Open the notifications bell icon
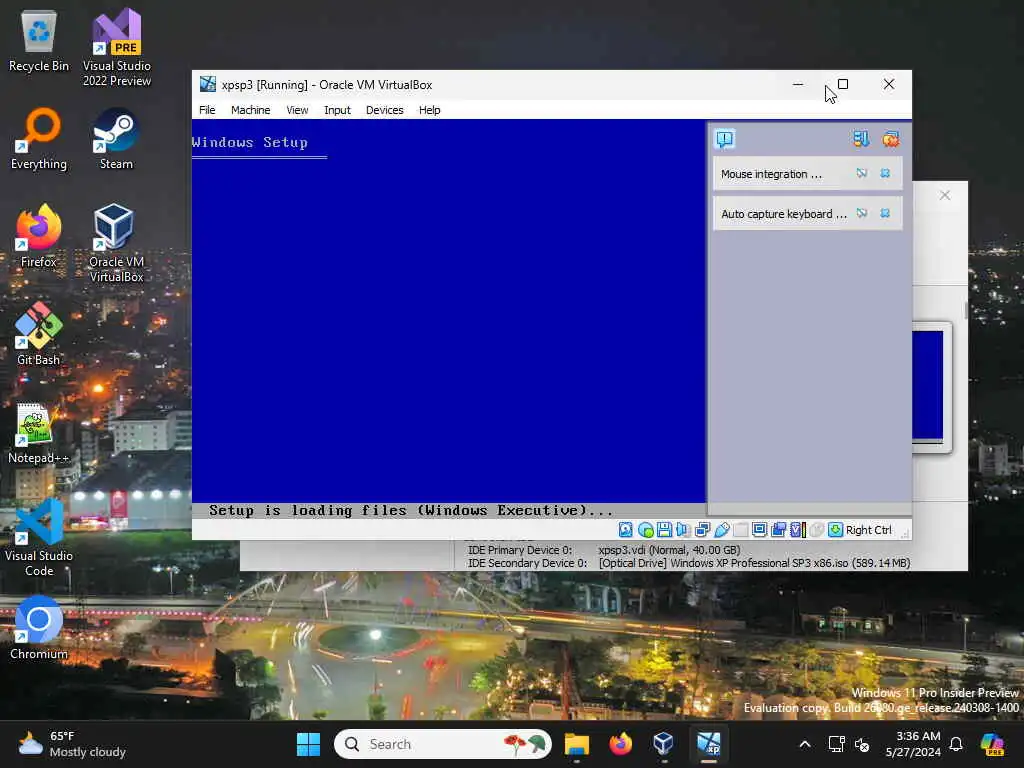Image resolution: width=1024 pixels, height=768 pixels. [x=956, y=744]
